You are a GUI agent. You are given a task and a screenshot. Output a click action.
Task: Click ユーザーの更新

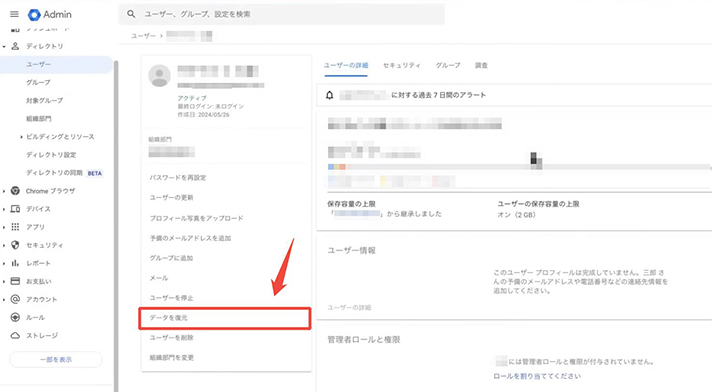(172, 198)
